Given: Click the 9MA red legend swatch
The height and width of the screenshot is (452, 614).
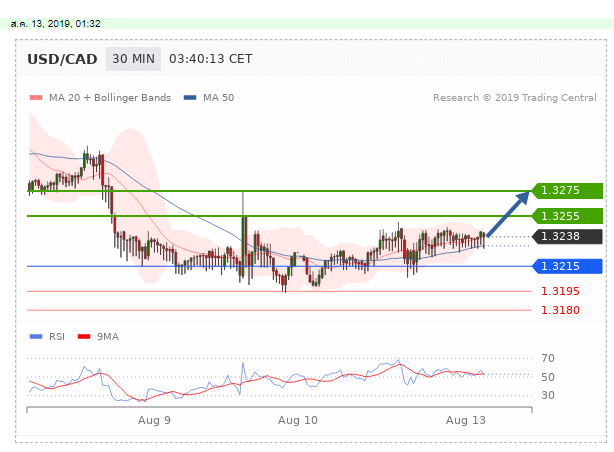Looking at the screenshot, I should tap(84, 336).
